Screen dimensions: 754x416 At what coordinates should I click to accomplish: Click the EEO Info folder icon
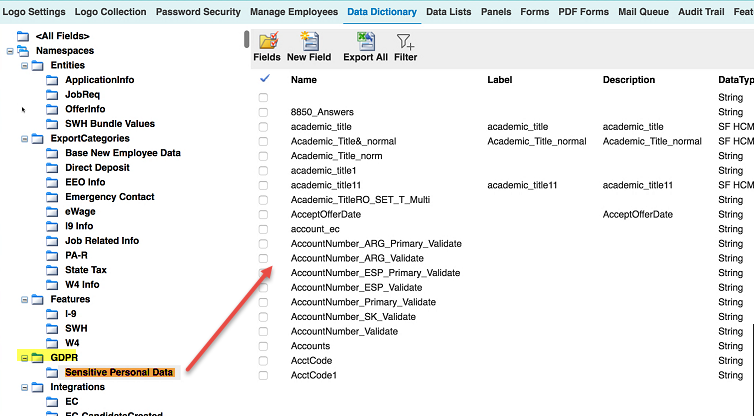pos(52,182)
